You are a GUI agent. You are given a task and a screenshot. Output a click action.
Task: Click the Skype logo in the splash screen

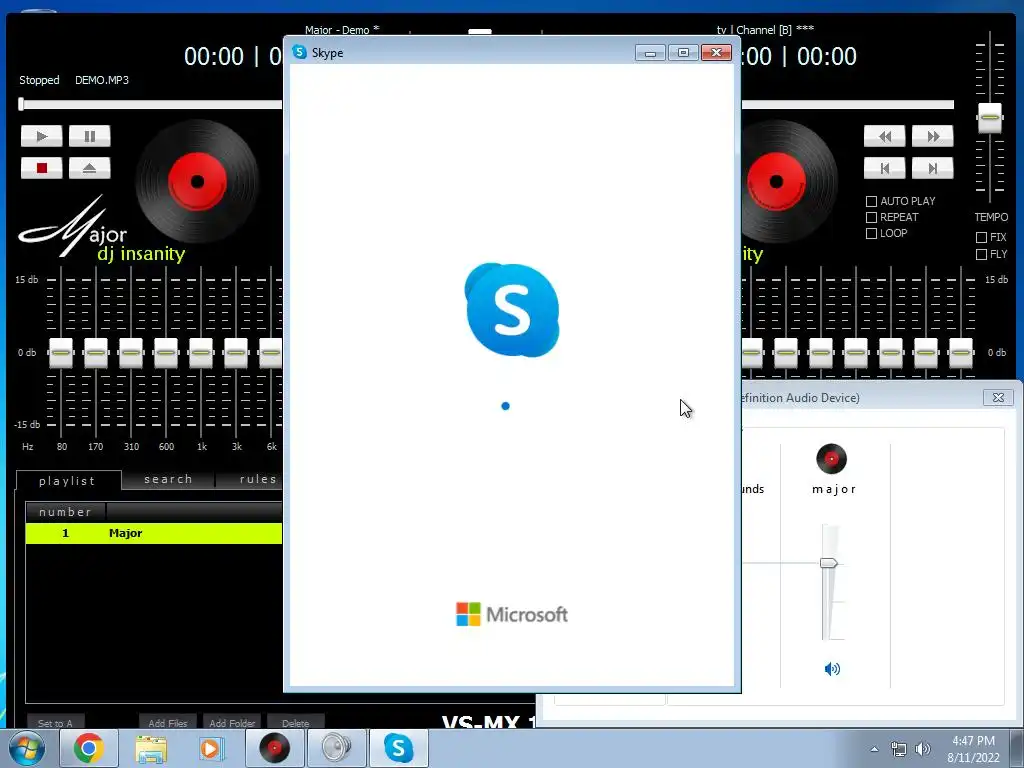512,310
